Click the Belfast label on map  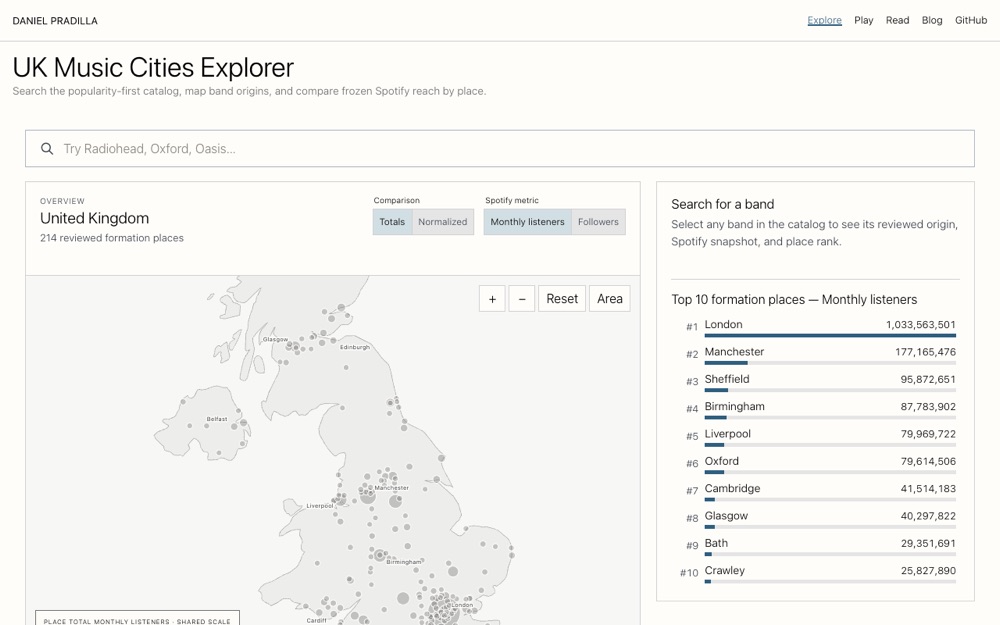pos(217,419)
